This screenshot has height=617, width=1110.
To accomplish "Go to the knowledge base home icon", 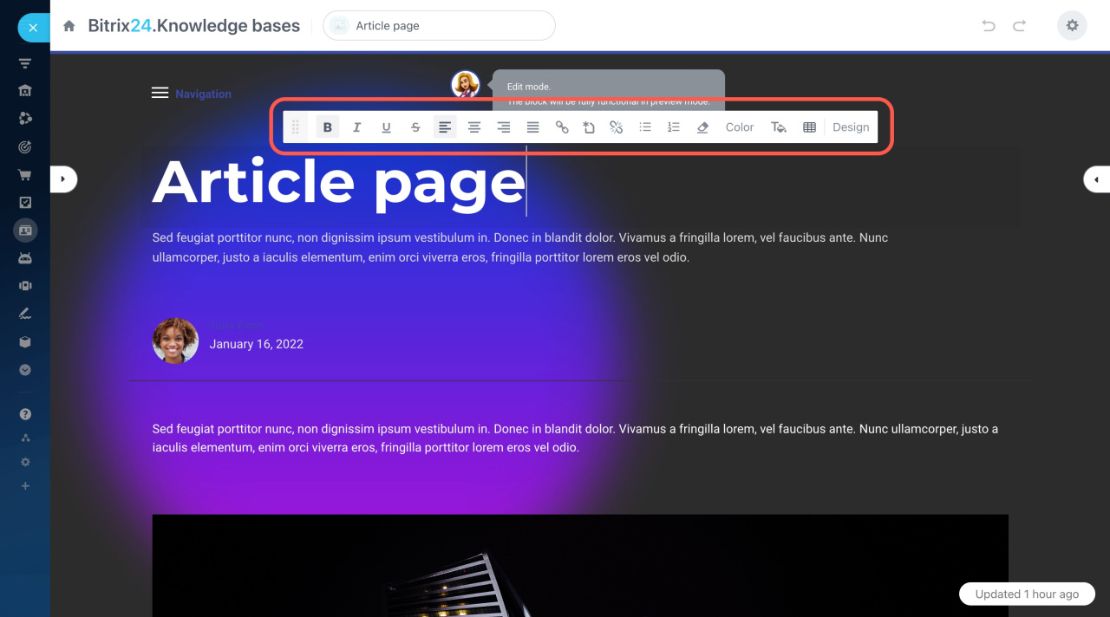I will pos(69,26).
